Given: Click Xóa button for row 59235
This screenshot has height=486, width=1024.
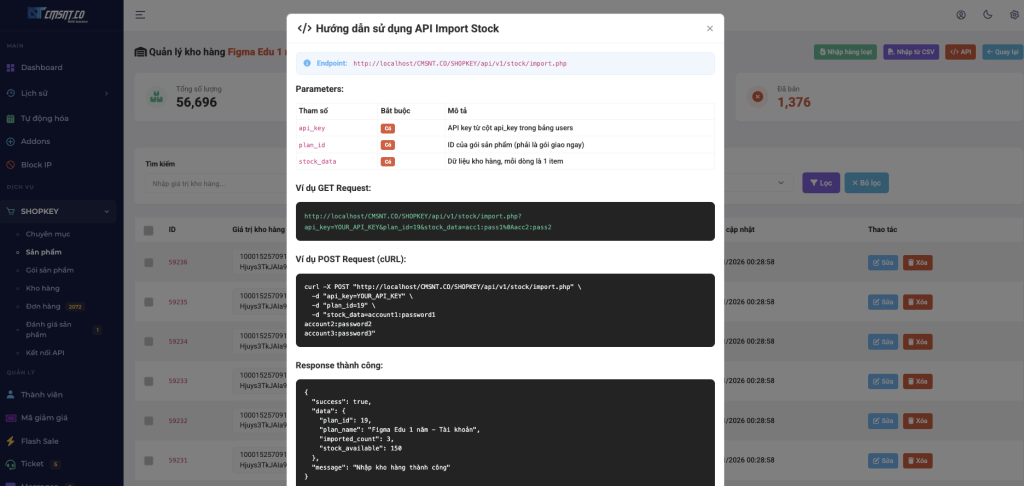Looking at the screenshot, I should coord(917,302).
